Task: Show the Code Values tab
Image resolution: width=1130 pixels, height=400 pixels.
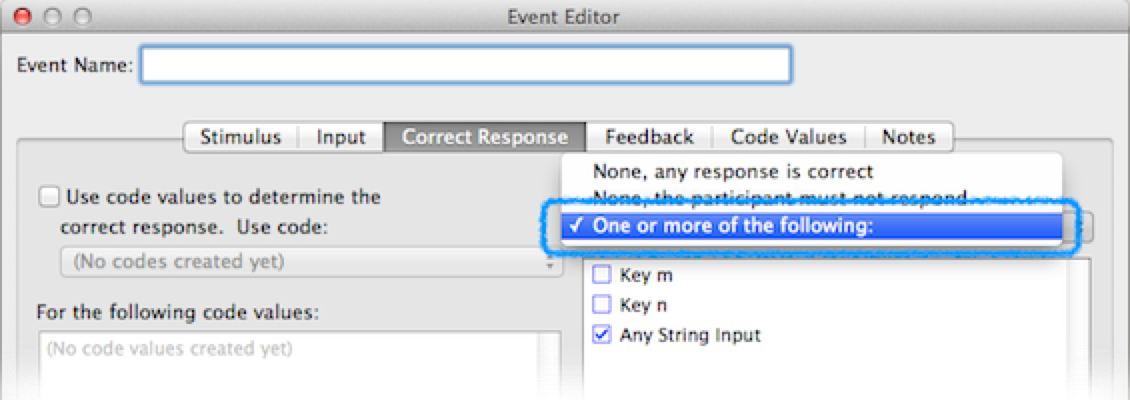Action: point(788,138)
